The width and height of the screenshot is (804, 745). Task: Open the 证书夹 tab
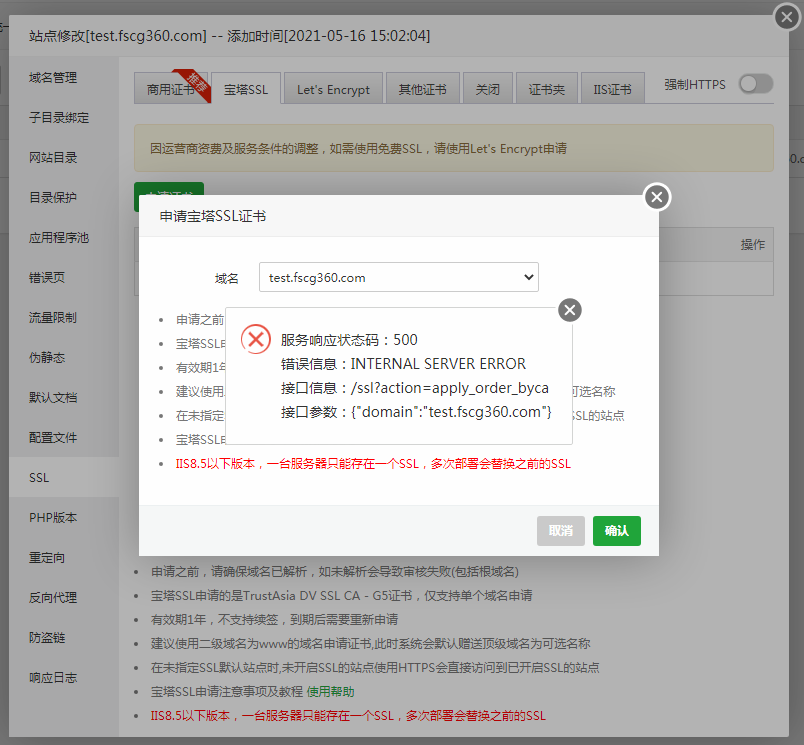(547, 89)
